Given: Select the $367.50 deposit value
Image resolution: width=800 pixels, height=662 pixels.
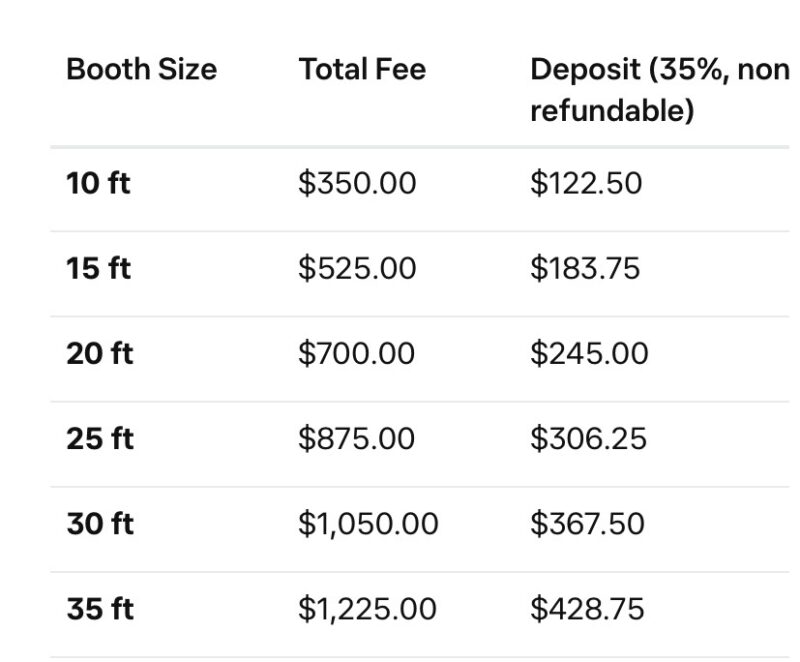Looking at the screenshot, I should coord(587,524).
